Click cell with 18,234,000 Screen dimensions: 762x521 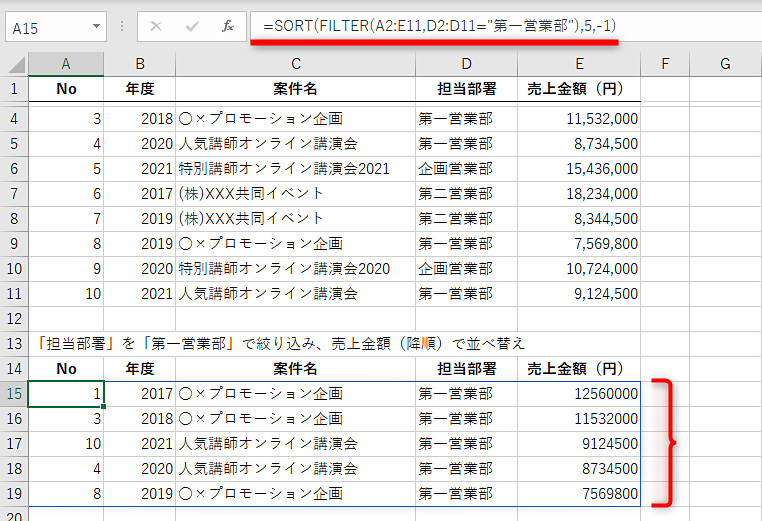click(579, 194)
